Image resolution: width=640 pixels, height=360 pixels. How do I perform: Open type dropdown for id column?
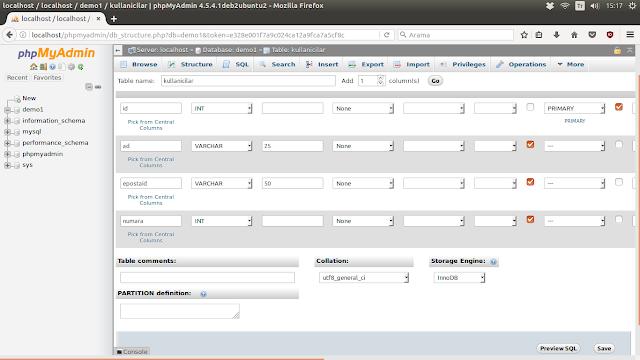tap(222, 108)
